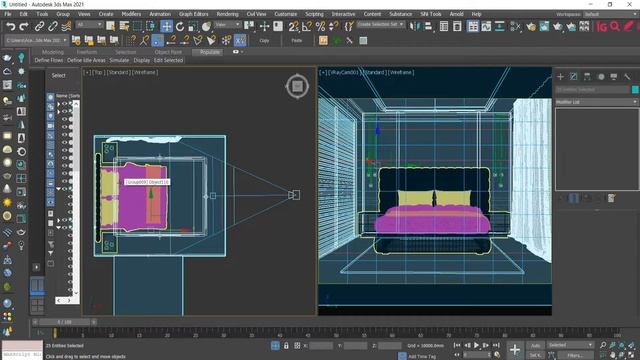This screenshot has width=640, height=360.
Task: Activate the Select and Move tool
Action: (x=166, y=27)
